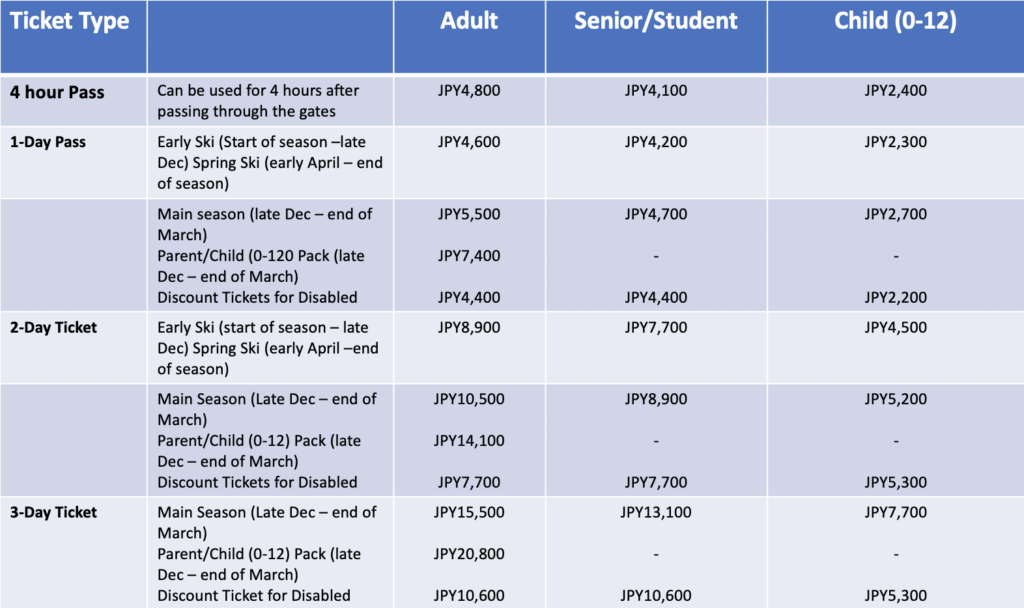
Task: Click the JPY7,400 parent/child pack price
Action: 469,256
